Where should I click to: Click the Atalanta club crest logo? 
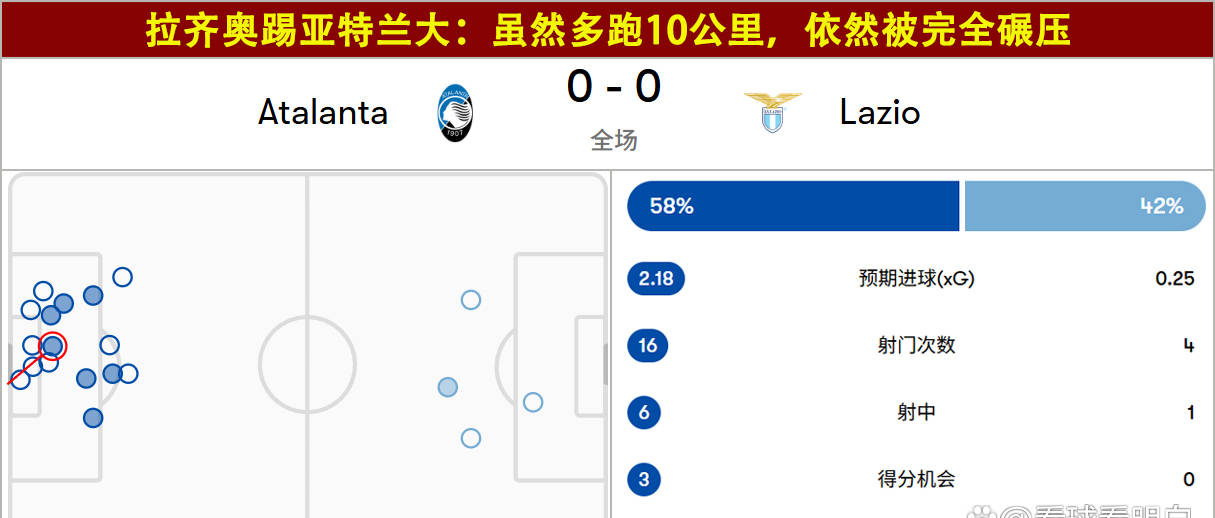[455, 112]
